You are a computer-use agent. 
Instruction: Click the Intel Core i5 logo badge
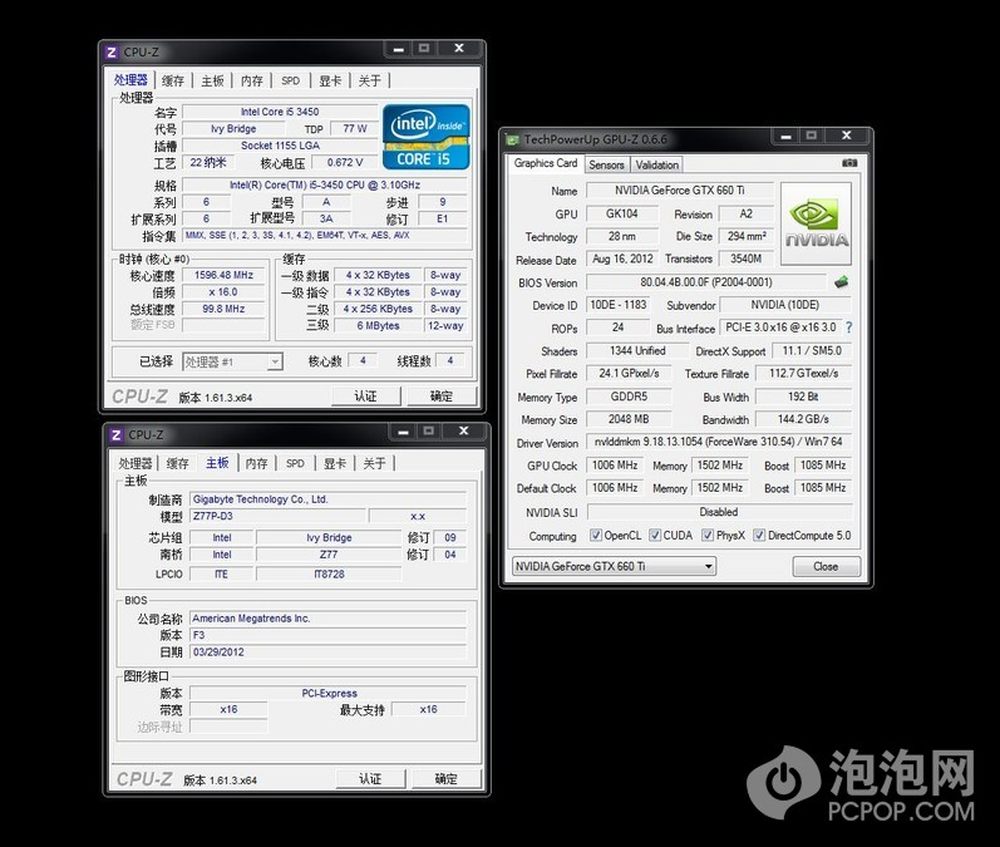tap(426, 136)
